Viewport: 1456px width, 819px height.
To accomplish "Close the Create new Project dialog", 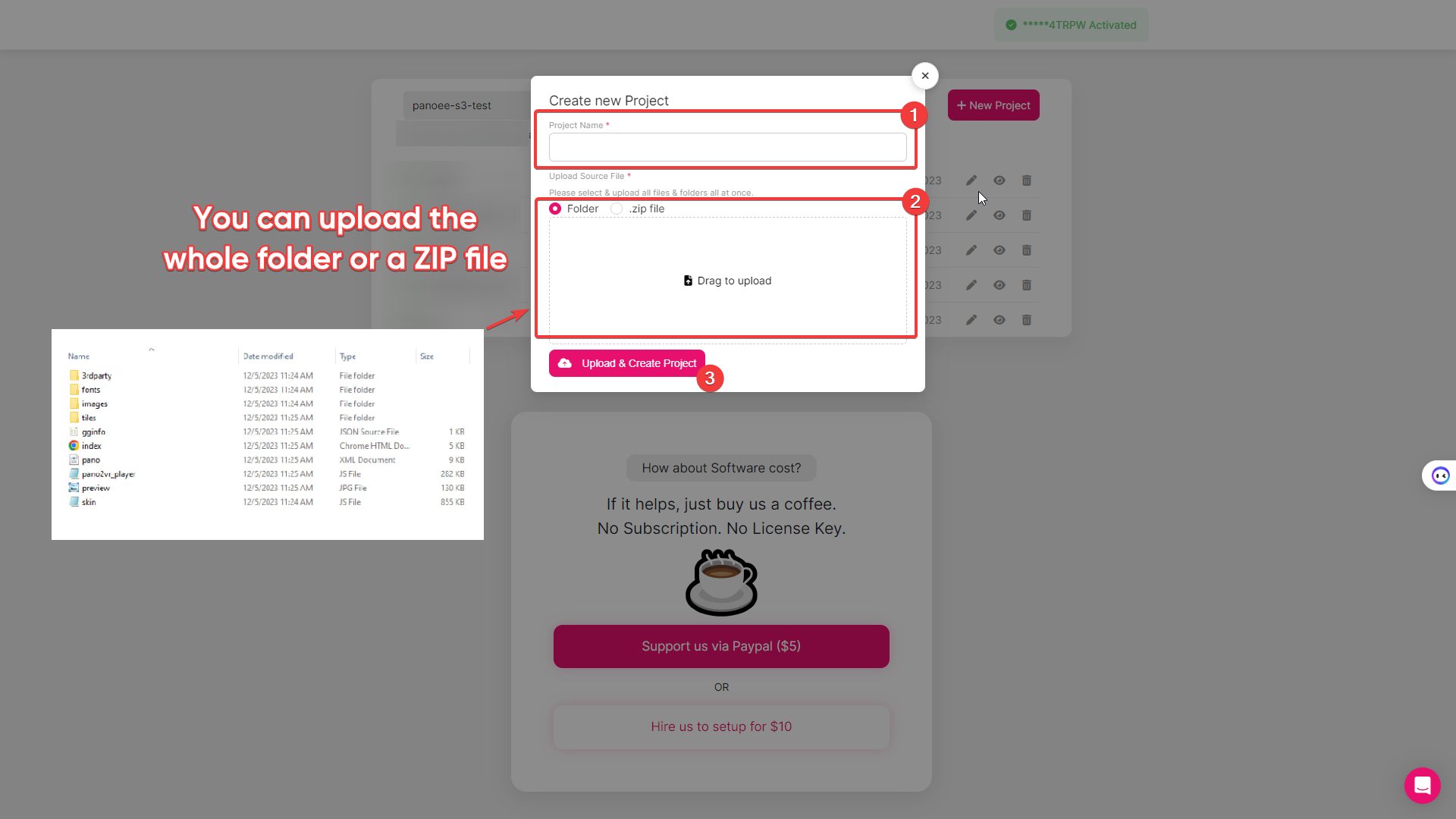I will click(x=924, y=75).
